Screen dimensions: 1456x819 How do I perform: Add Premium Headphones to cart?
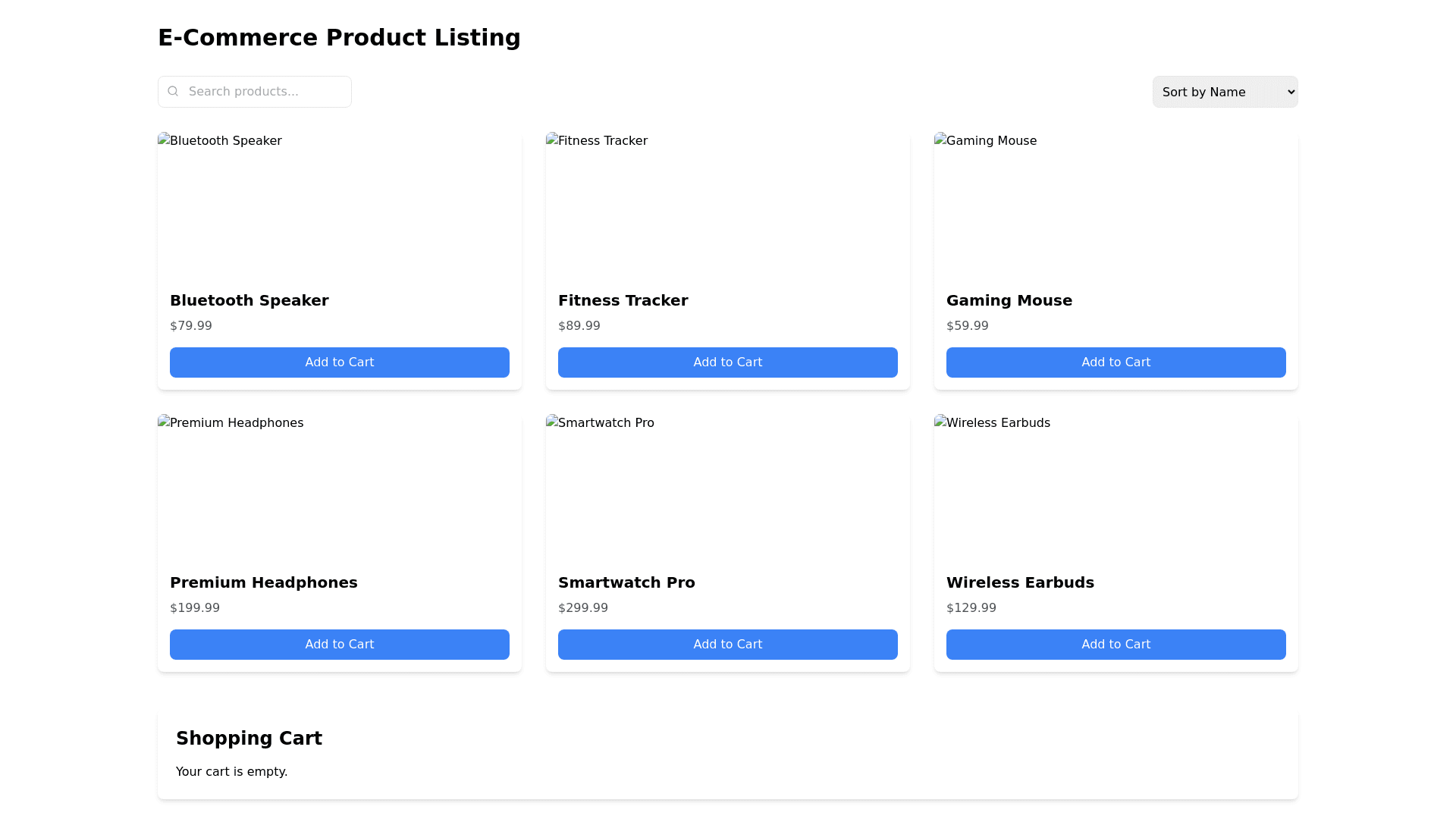pos(340,645)
